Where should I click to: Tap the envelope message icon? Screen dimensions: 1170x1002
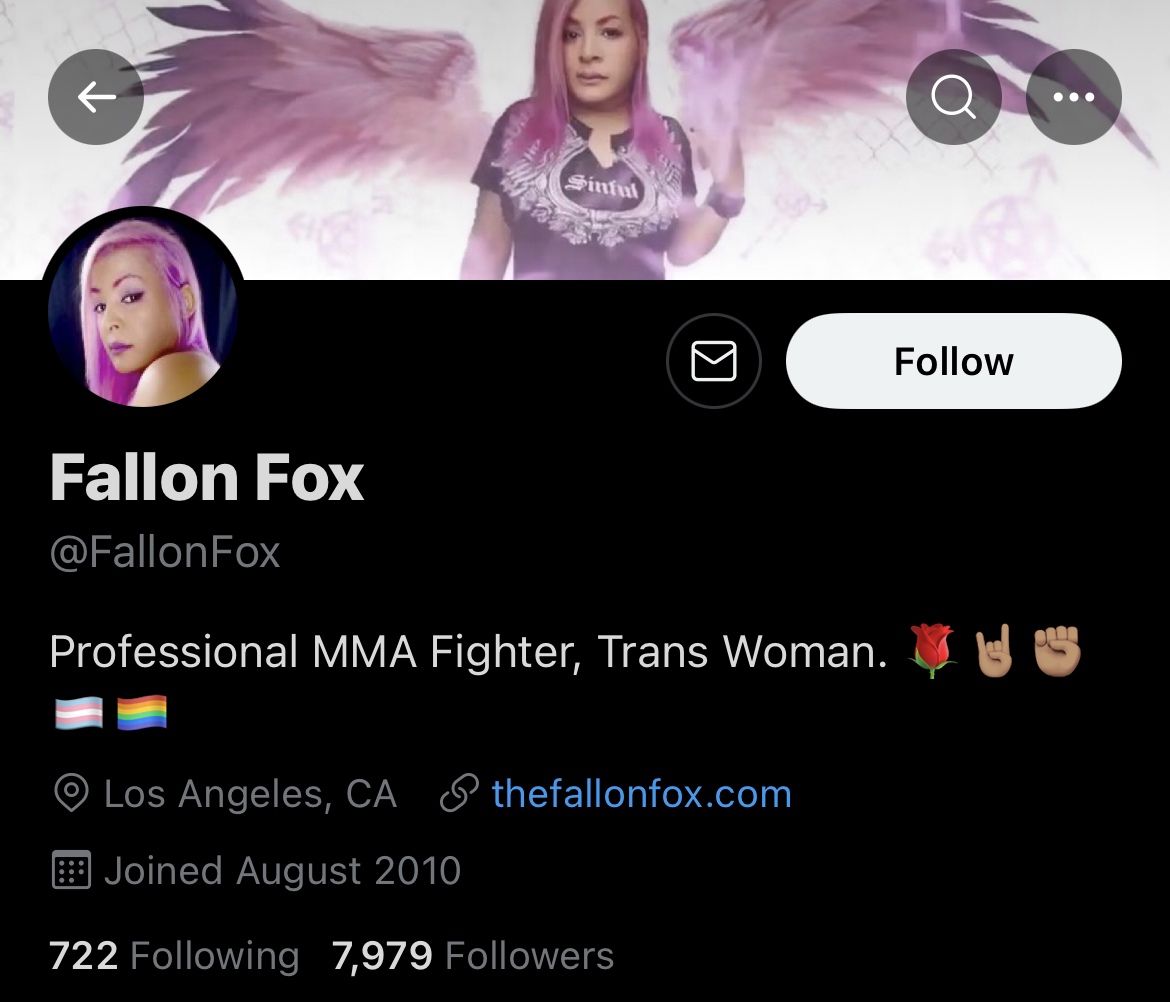tap(714, 361)
